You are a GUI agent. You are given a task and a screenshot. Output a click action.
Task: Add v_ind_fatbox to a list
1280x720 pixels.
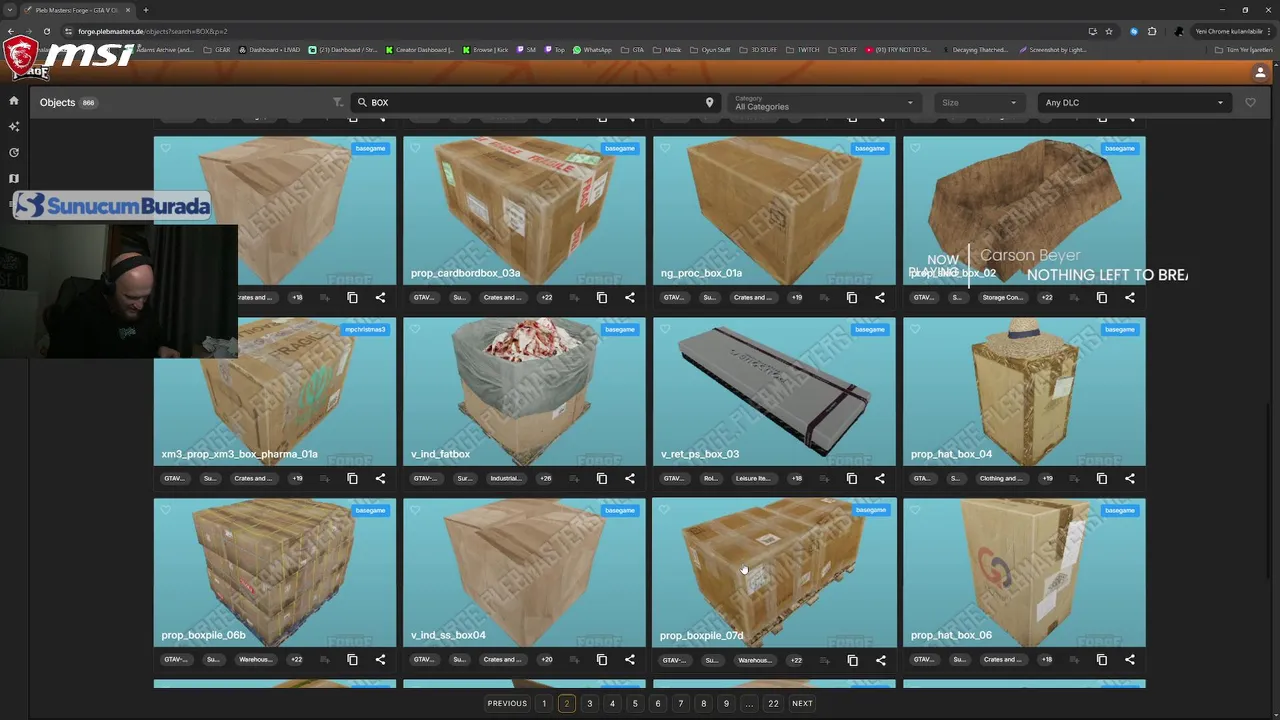click(x=575, y=478)
